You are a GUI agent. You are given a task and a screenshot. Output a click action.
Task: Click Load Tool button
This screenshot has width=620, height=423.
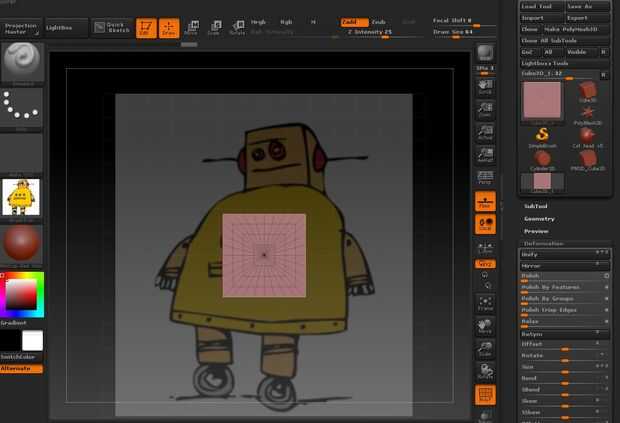(541, 6)
